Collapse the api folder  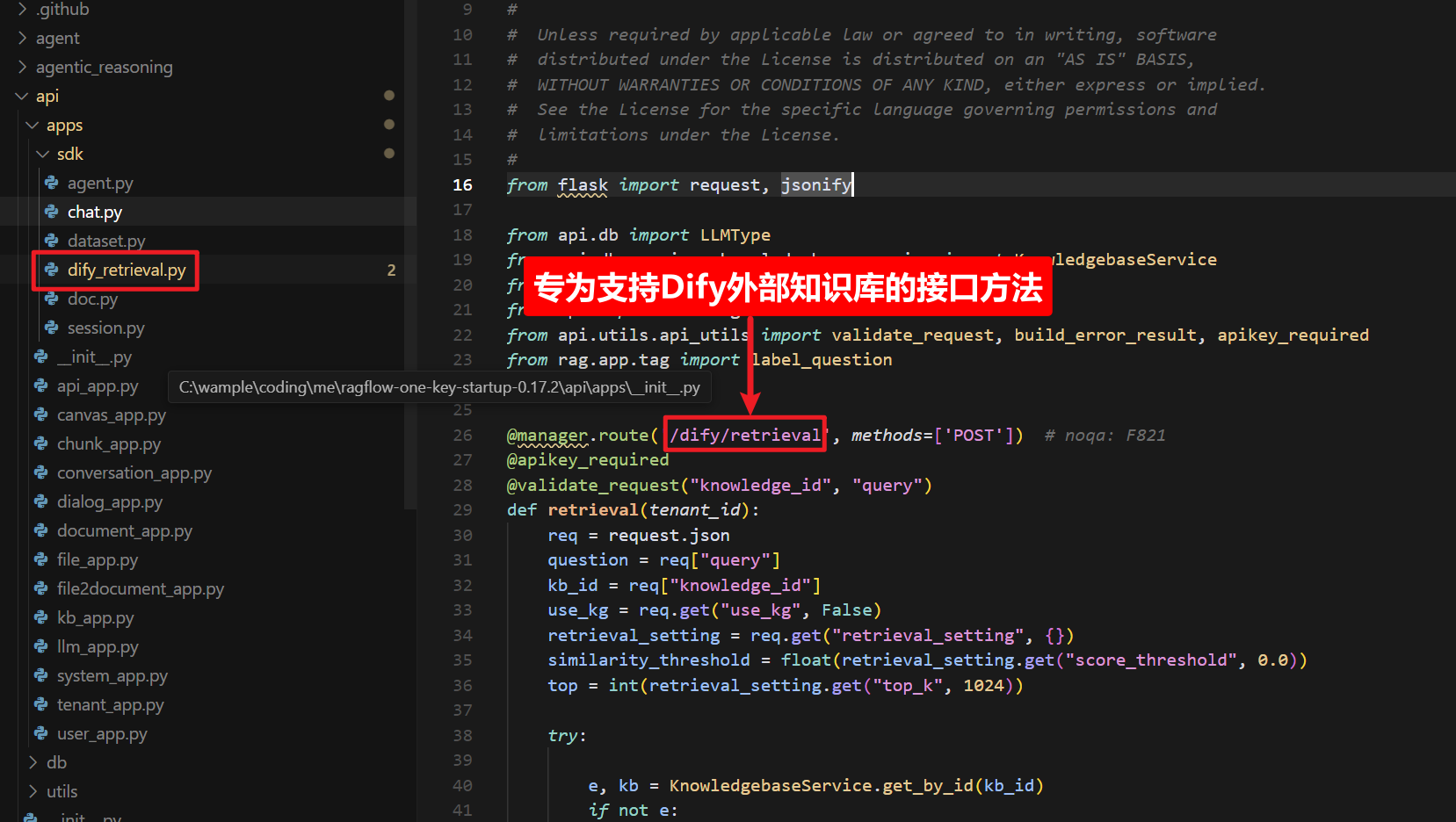coord(23,96)
